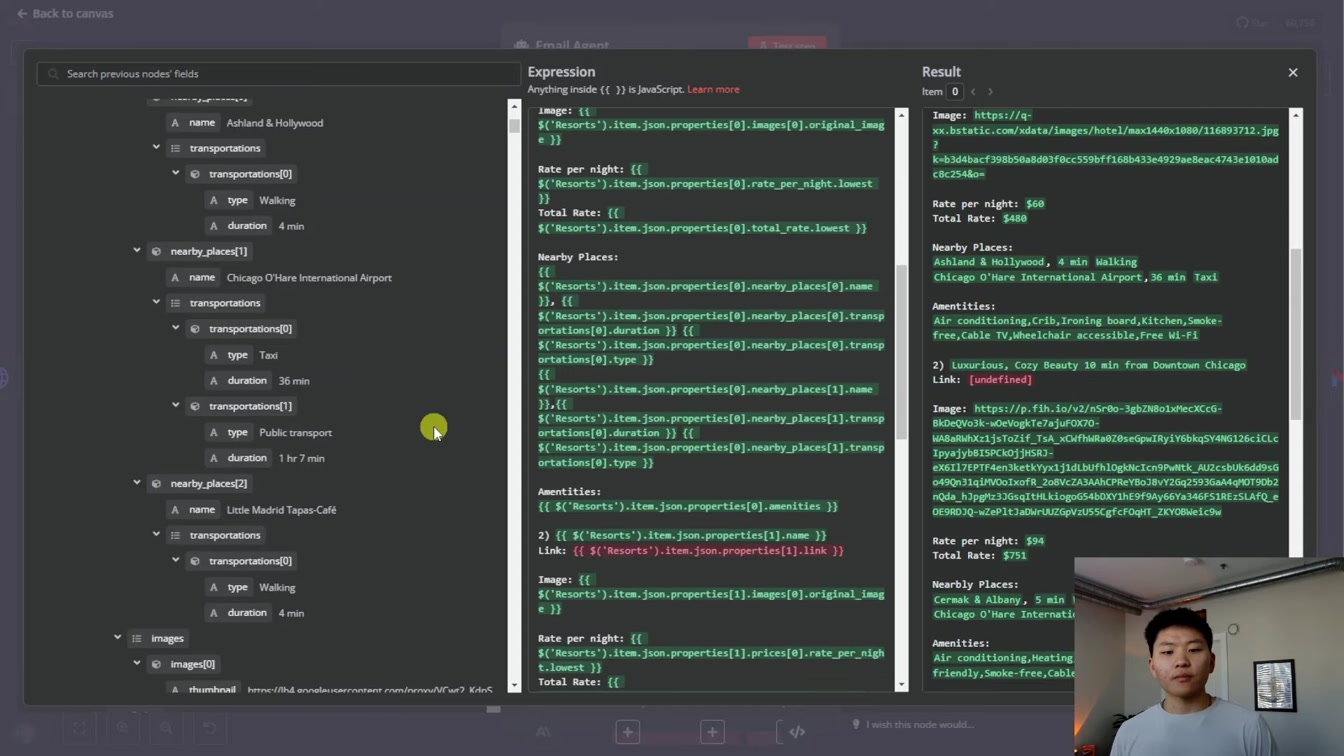Click the plus button next to the code icon

pos(712,732)
